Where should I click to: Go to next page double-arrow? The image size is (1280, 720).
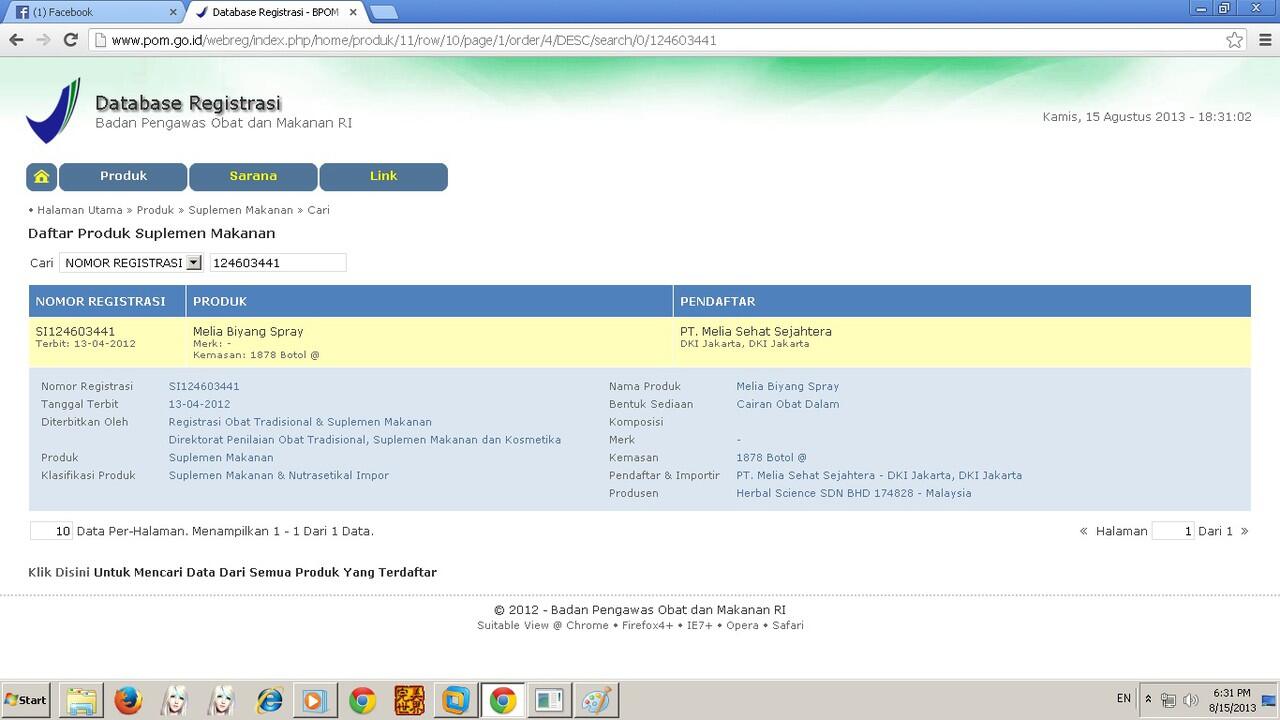click(x=1244, y=531)
